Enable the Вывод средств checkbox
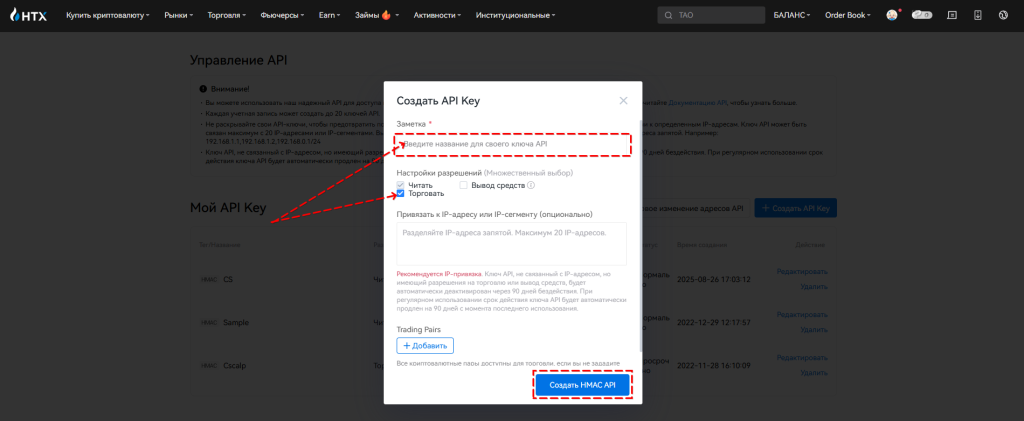1024x421 pixels. [x=464, y=185]
